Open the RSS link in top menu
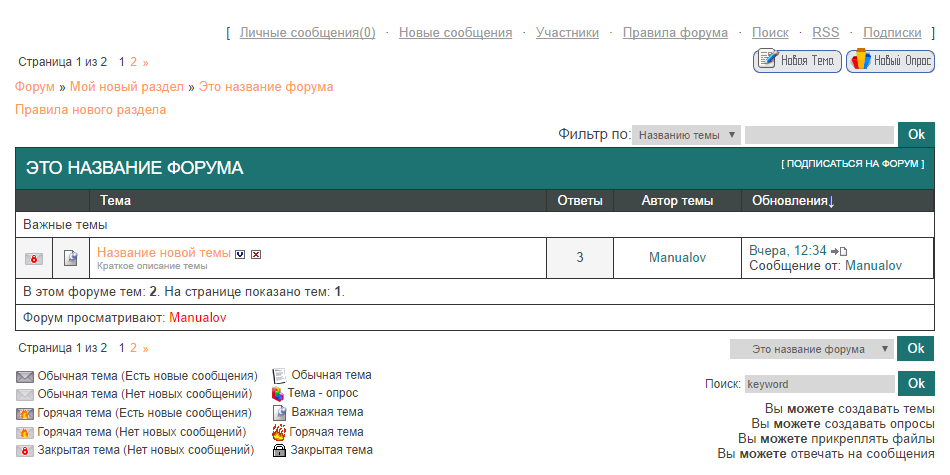The image size is (950, 475). (x=825, y=33)
